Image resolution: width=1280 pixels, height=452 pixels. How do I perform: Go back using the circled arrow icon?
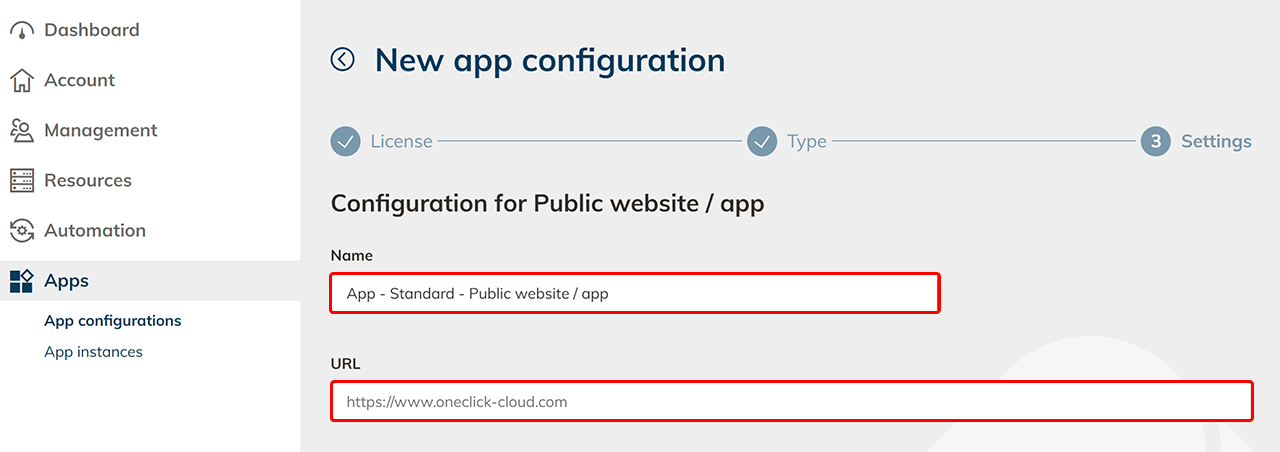343,60
